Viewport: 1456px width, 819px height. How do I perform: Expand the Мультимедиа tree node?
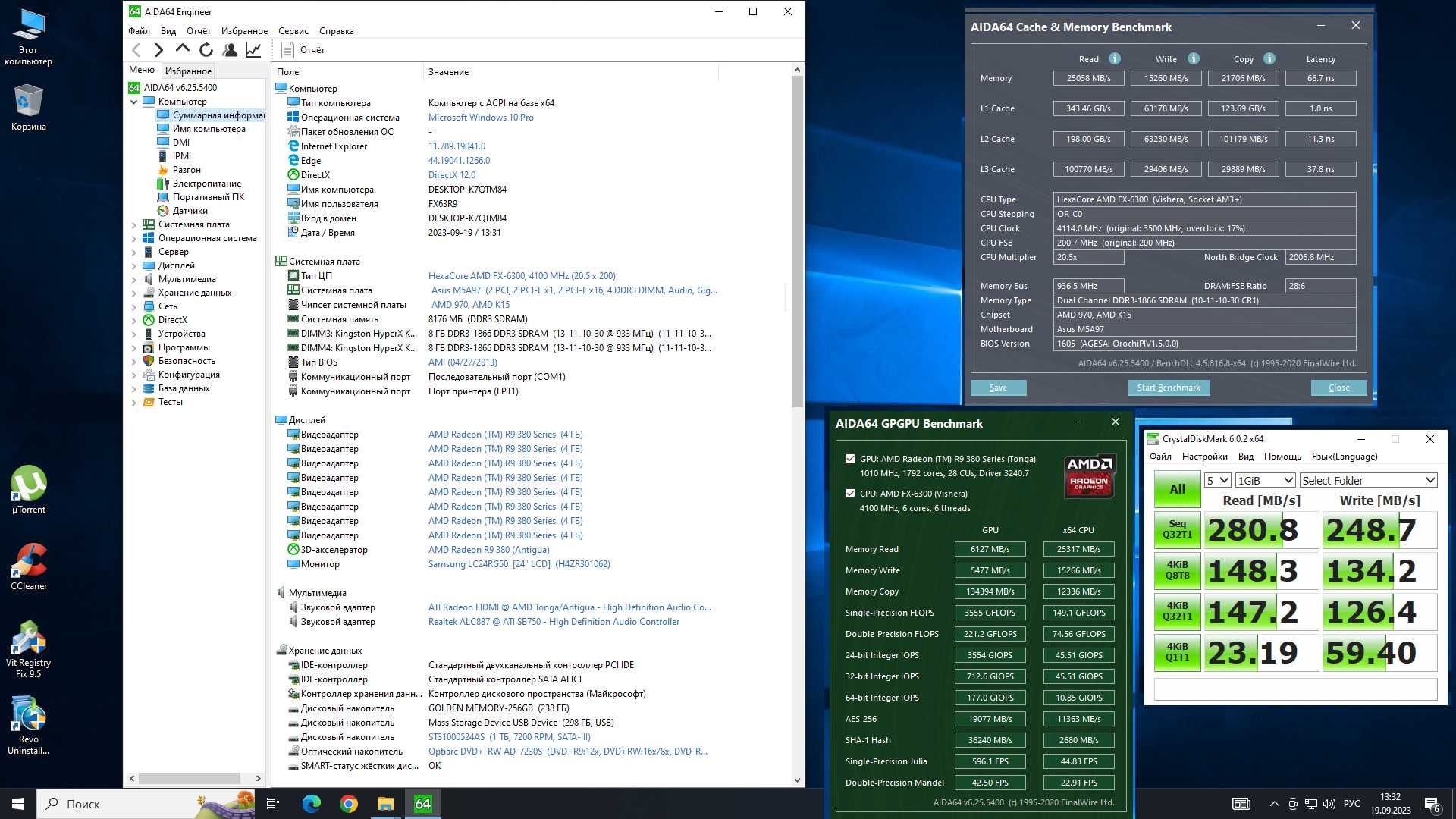pyautogui.click(x=134, y=279)
